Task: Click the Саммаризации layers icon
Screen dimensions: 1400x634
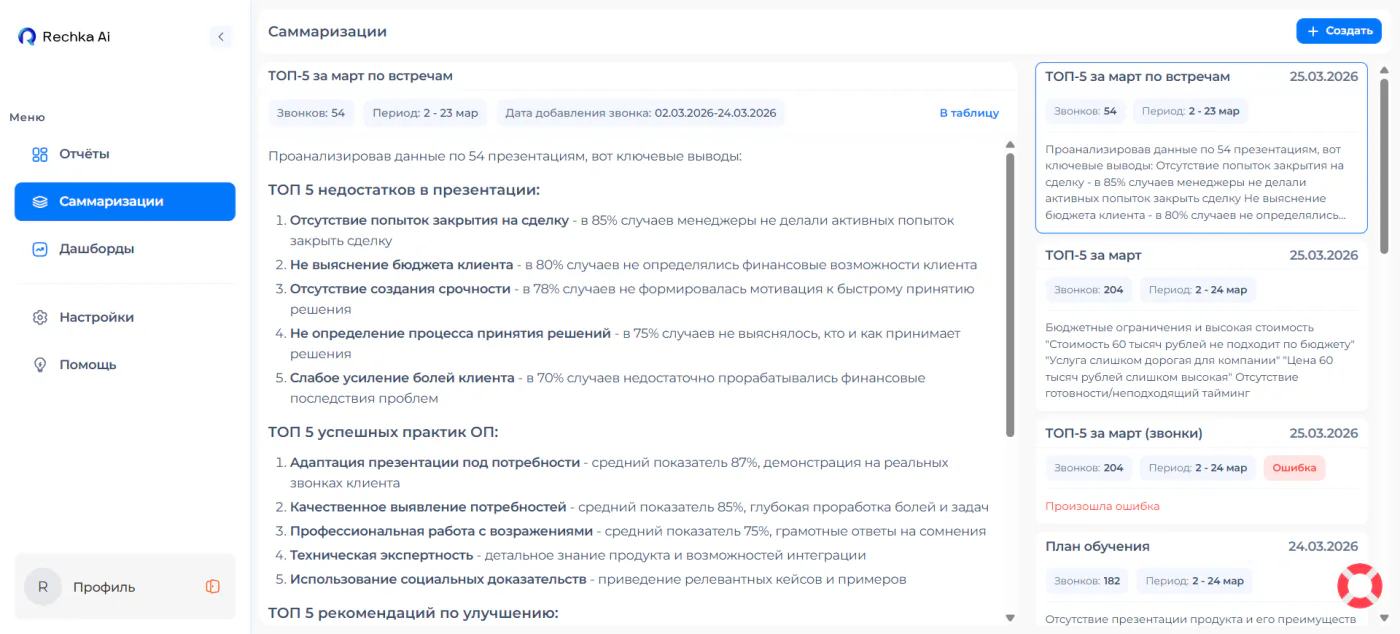Action: coord(40,201)
